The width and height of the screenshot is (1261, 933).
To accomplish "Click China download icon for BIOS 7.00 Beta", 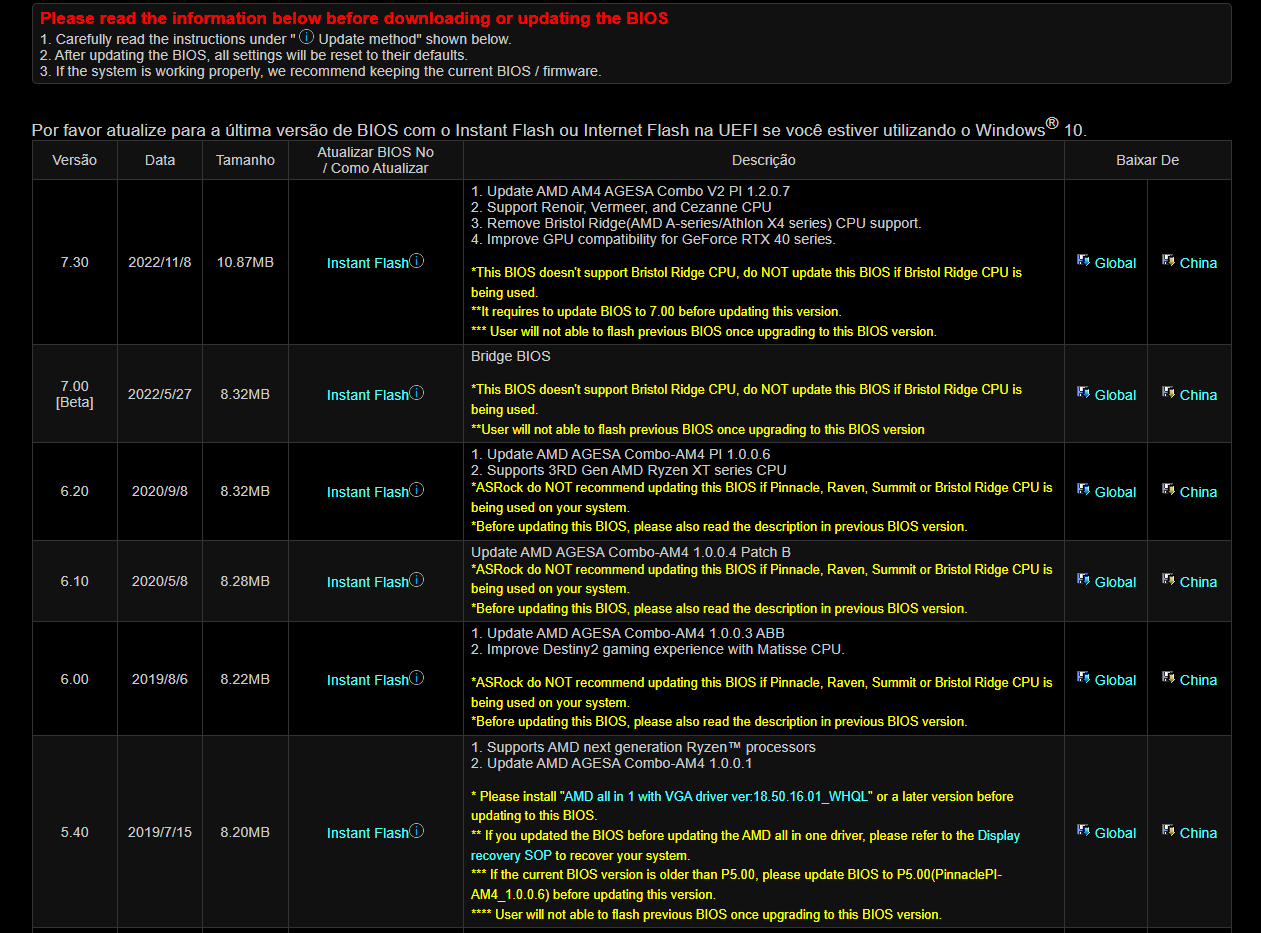I will point(1168,393).
